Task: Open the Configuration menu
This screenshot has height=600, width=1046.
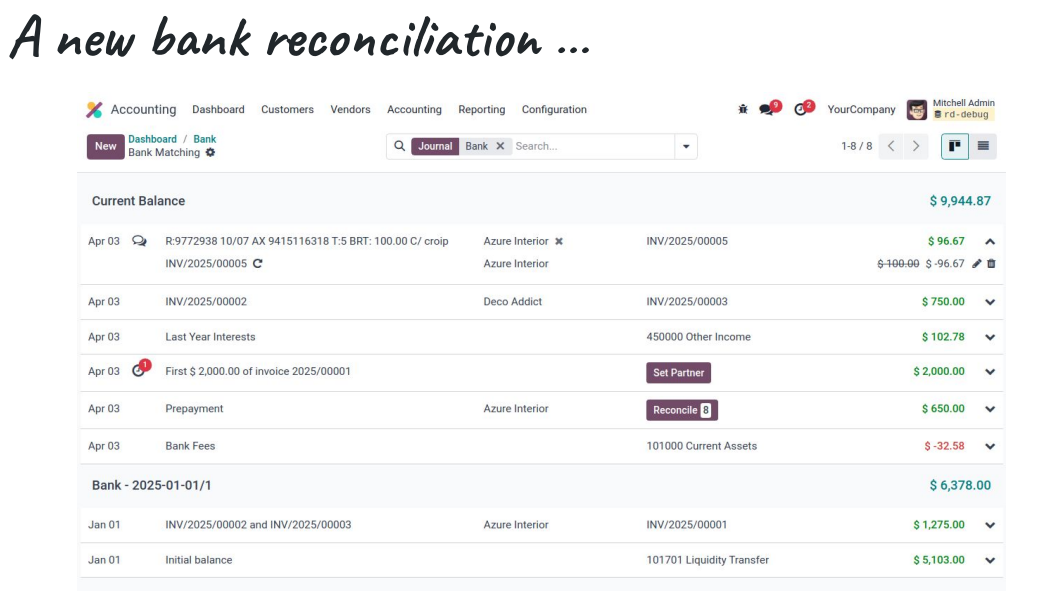Action: [554, 110]
